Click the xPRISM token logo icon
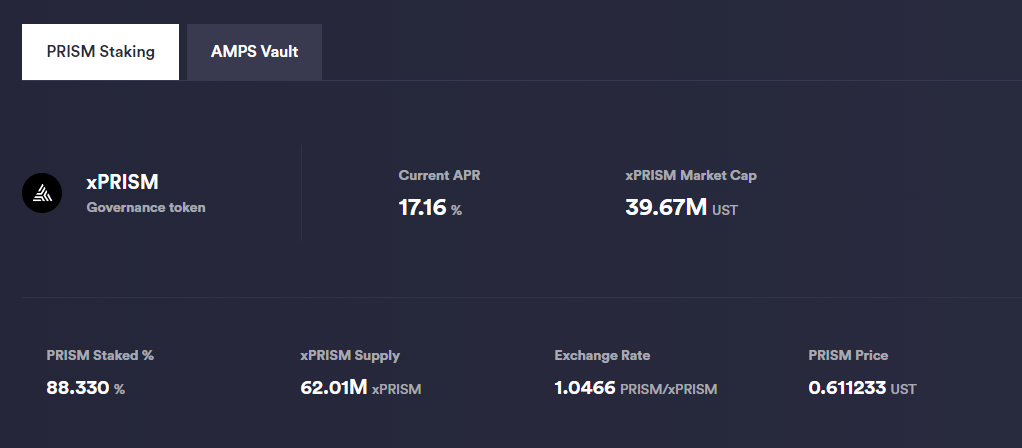The image size is (1022, 448). click(42, 193)
